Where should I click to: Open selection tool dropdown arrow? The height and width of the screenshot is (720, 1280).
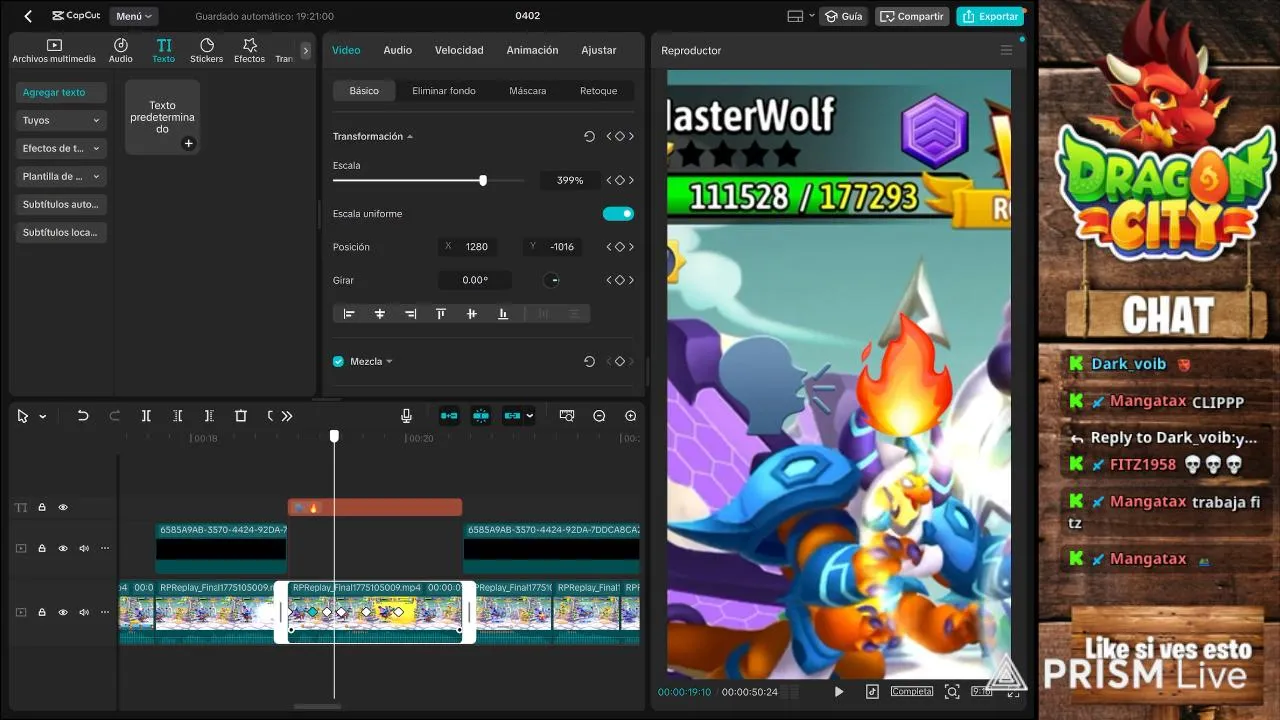(42, 416)
